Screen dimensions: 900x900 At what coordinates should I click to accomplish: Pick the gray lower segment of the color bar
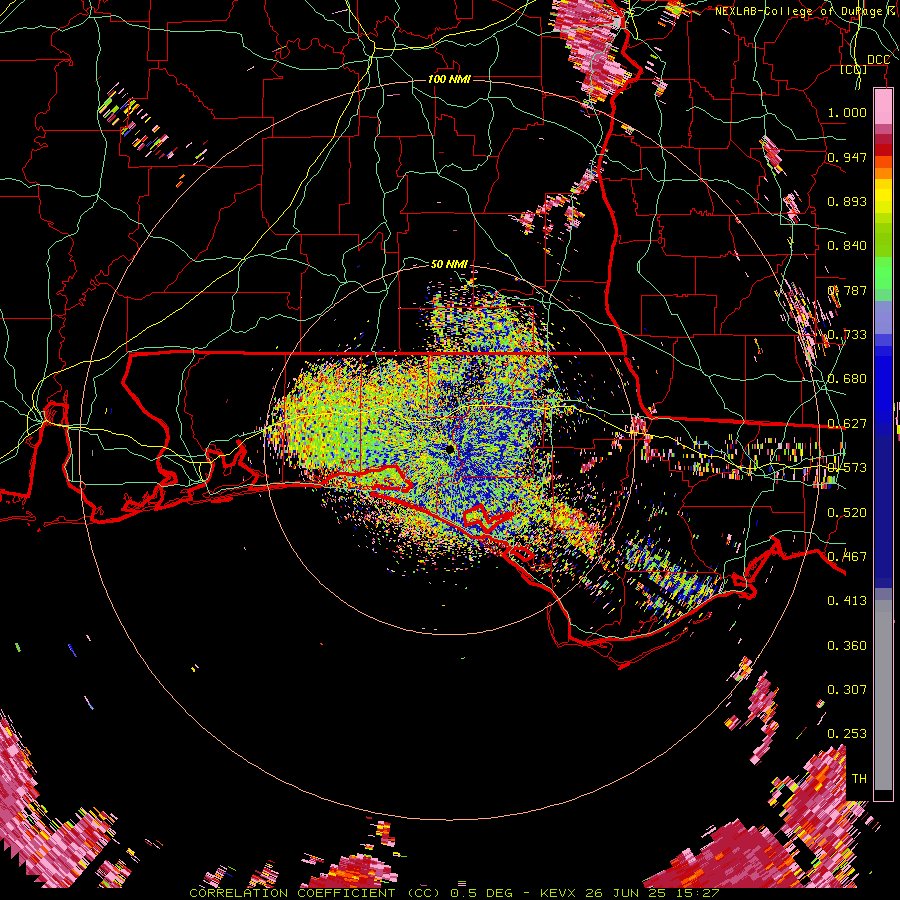[883, 695]
